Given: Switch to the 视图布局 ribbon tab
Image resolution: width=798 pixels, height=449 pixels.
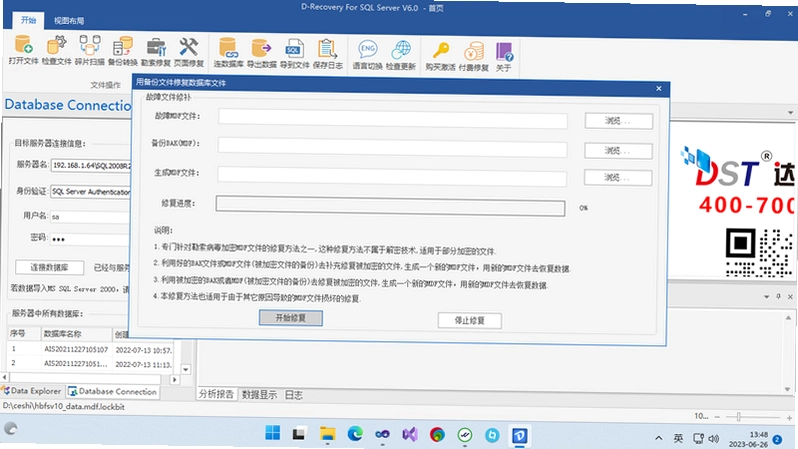Looking at the screenshot, I should (69, 21).
